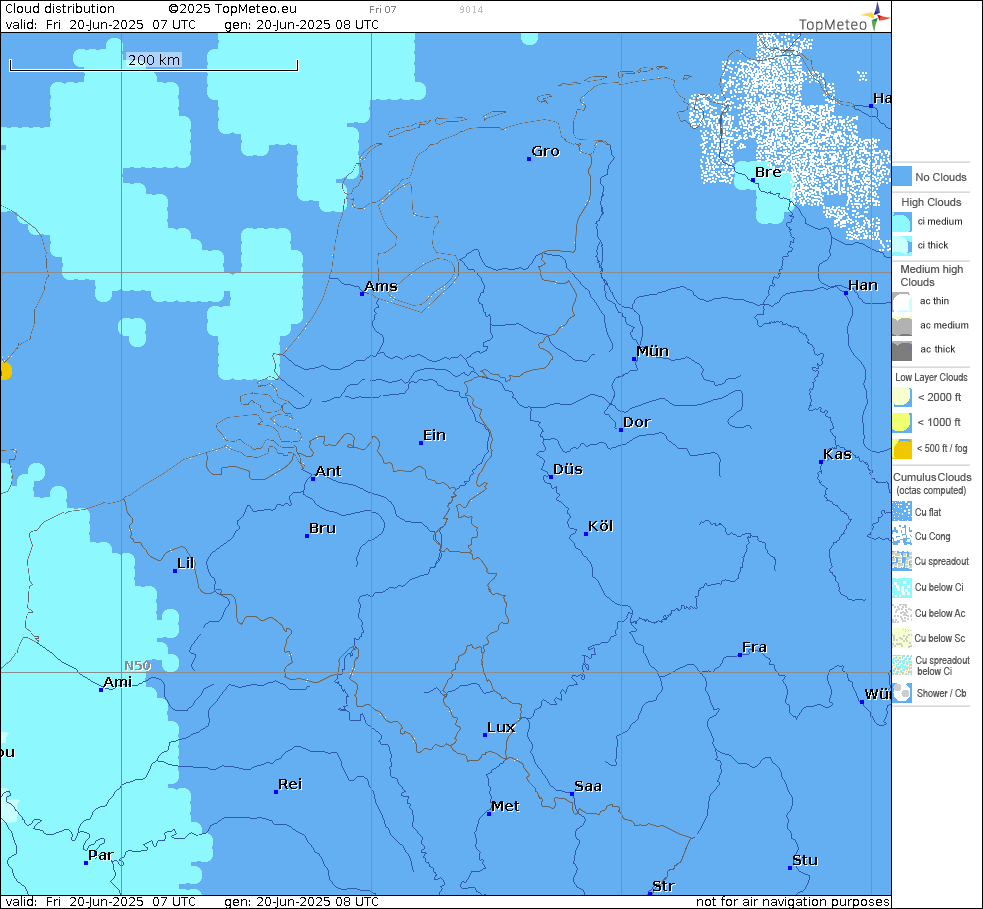Click 'not for air navigation purposes' notice
Viewport: 983px width, 909px height.
(792, 901)
